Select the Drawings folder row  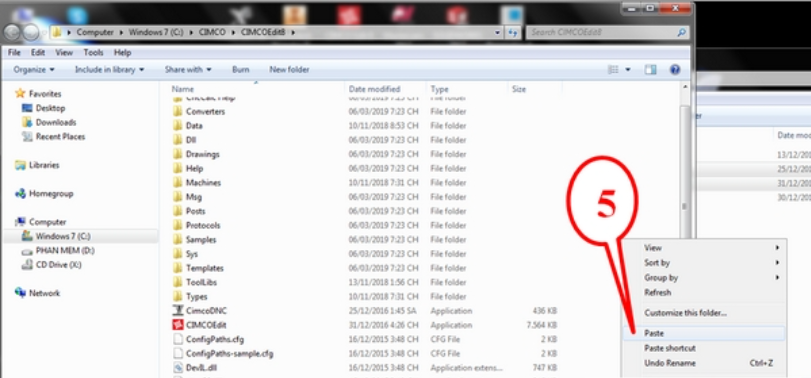pos(365,155)
